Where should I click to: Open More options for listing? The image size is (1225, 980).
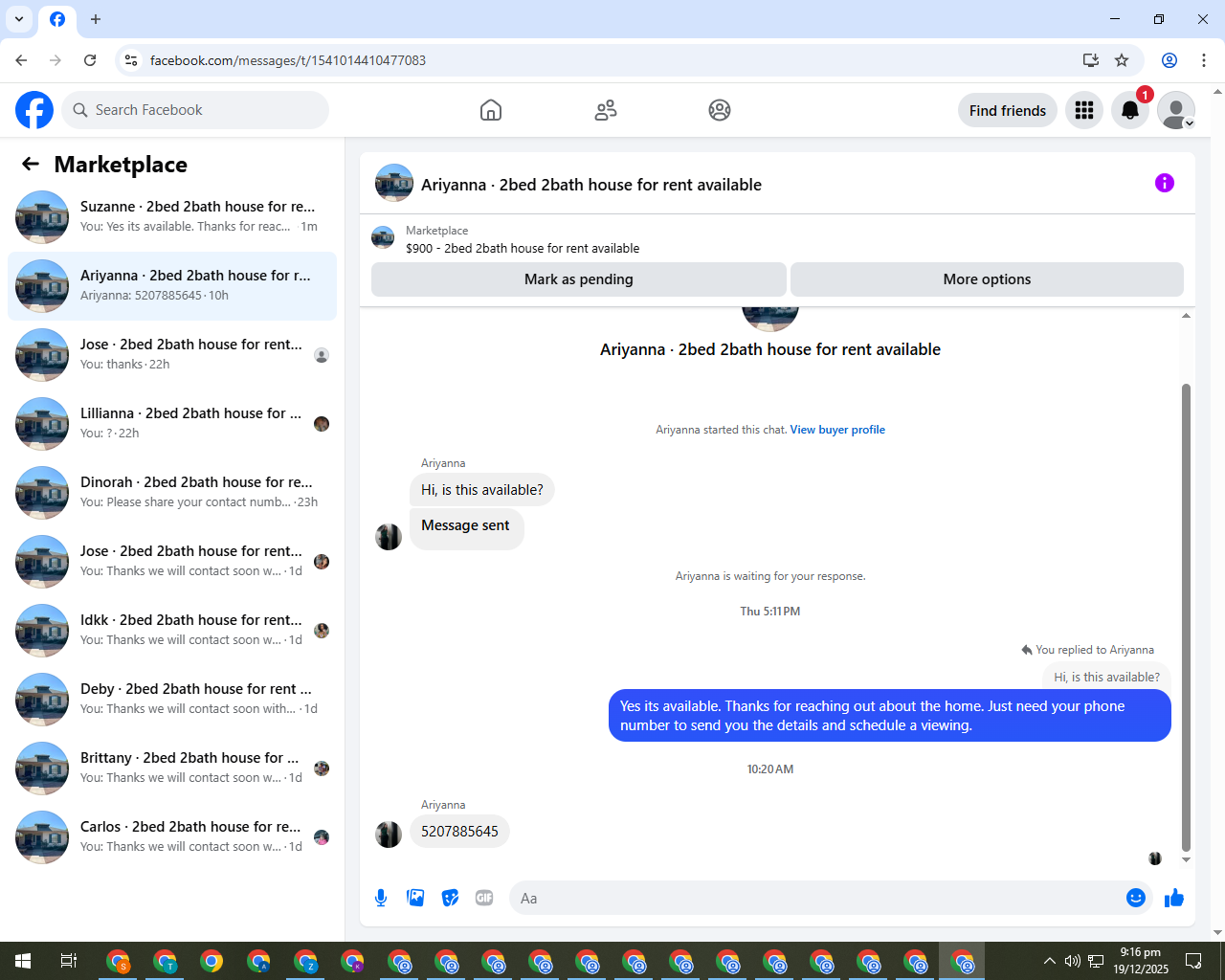pyautogui.click(x=987, y=279)
